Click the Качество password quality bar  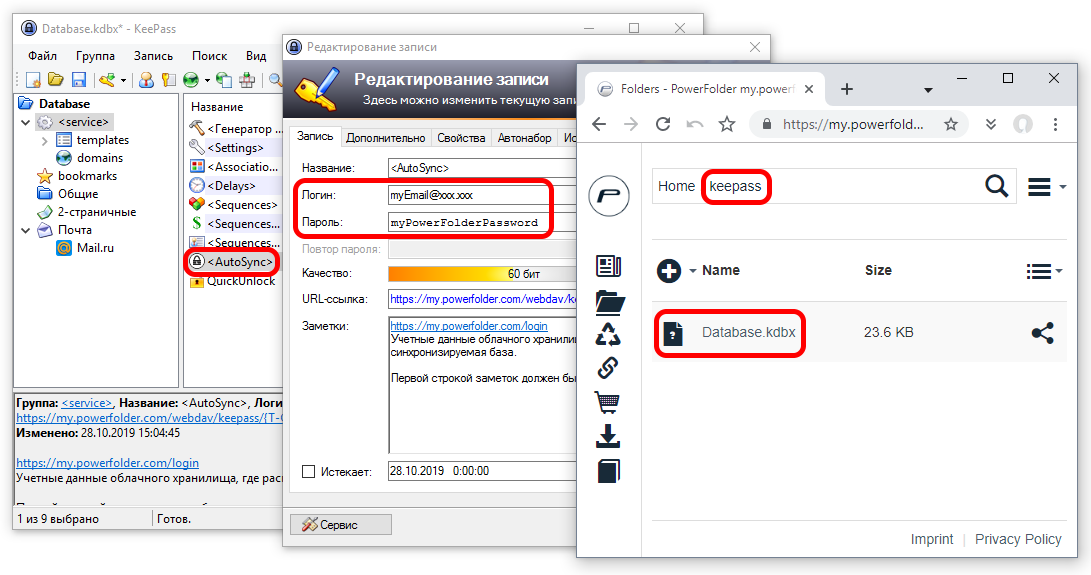click(482, 274)
